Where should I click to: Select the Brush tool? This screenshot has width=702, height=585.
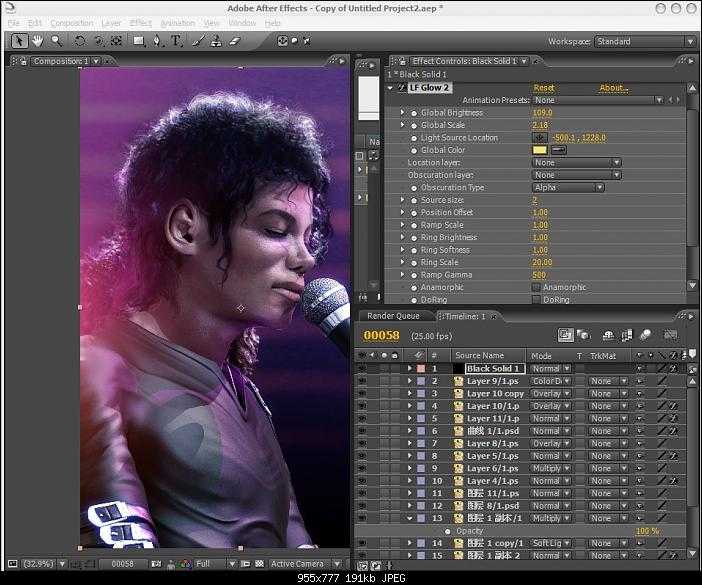[198, 41]
